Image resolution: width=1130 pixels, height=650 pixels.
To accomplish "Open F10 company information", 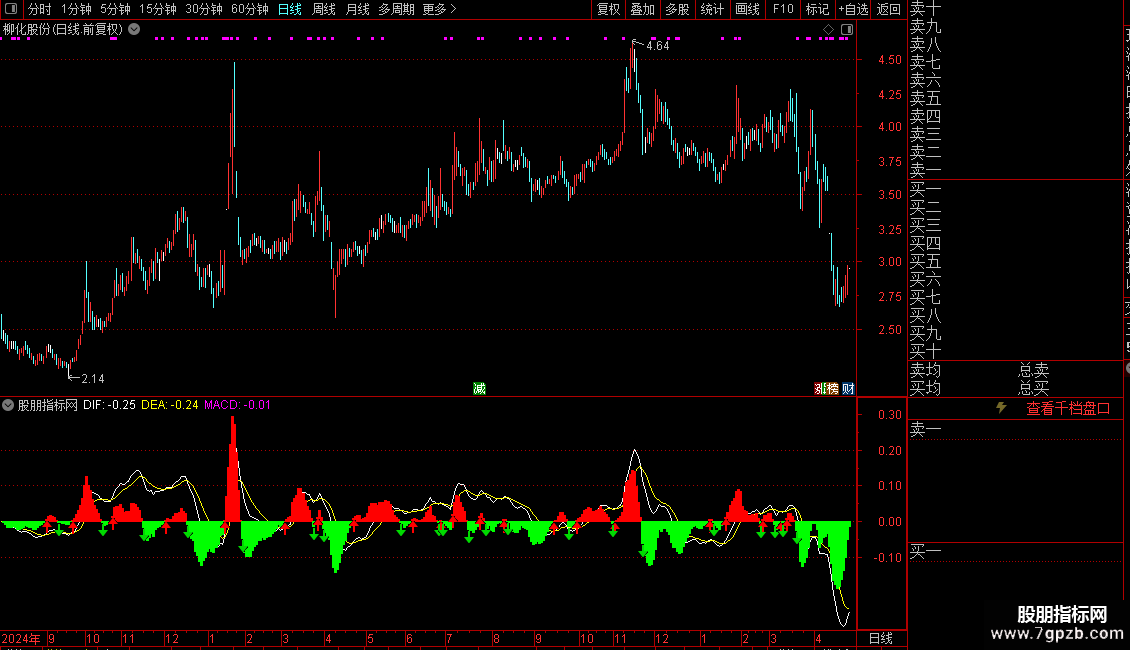I will 783,9.
